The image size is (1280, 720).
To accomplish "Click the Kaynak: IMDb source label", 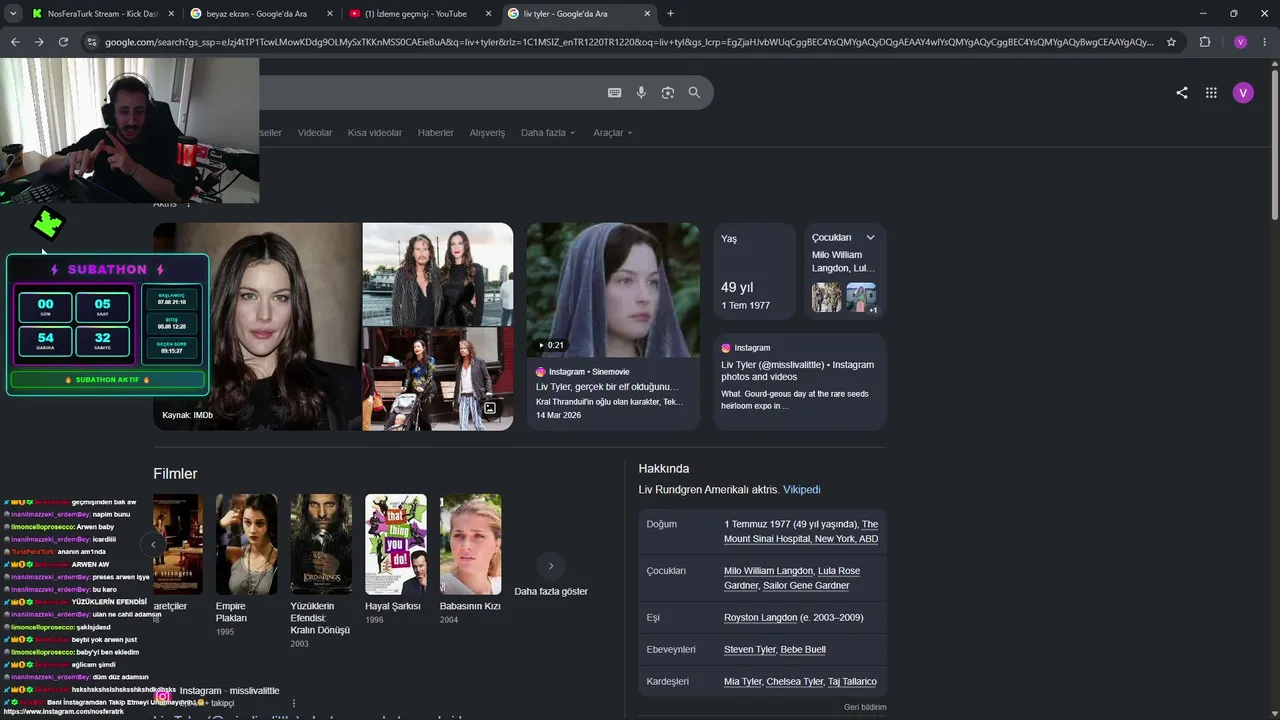I will pyautogui.click(x=187, y=415).
